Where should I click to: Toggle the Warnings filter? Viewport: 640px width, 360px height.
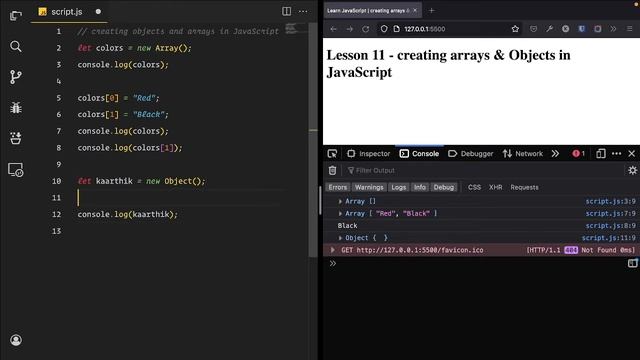[369, 187]
